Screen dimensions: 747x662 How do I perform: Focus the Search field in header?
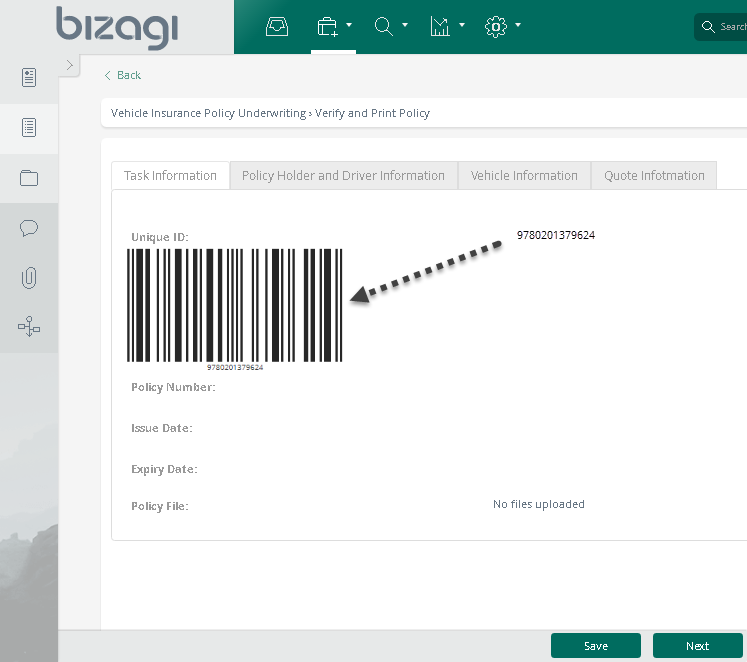(x=721, y=27)
